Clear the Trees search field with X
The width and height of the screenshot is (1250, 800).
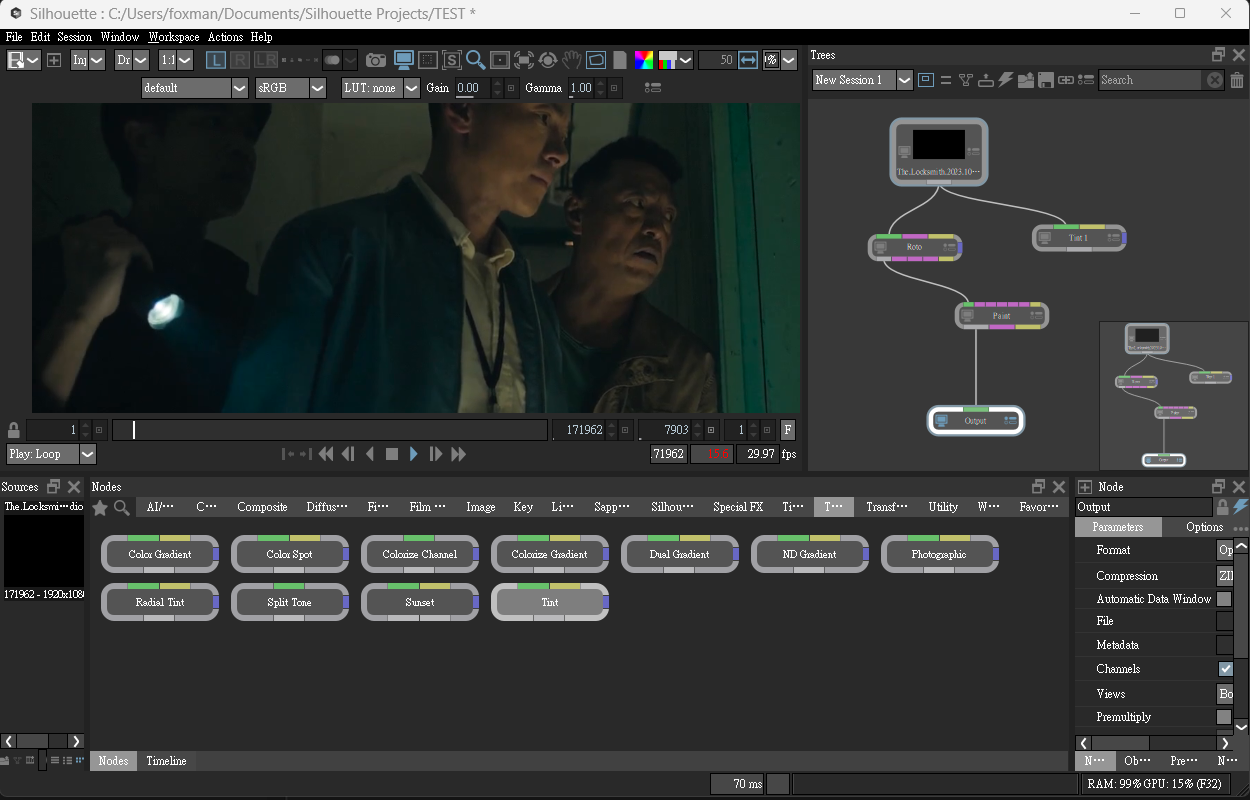[x=1215, y=80]
